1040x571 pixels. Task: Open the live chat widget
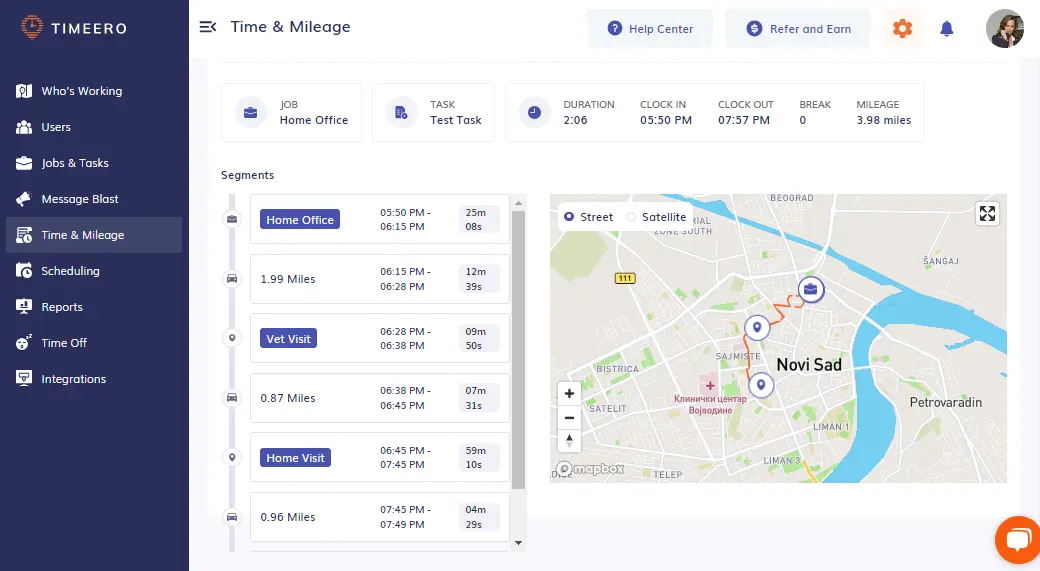point(1017,541)
